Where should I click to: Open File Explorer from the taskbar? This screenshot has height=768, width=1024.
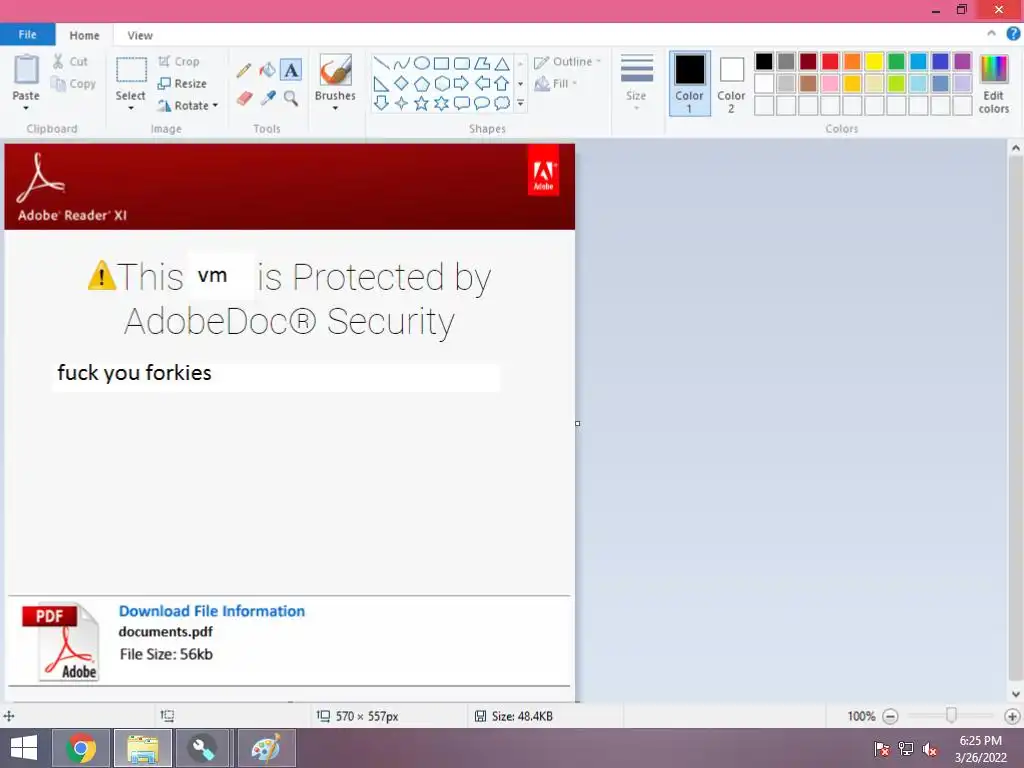click(143, 748)
